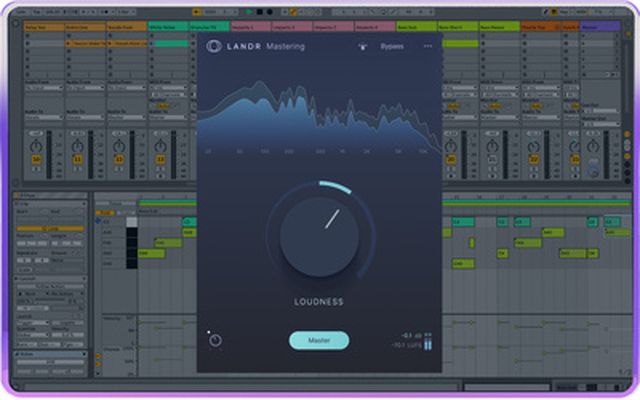Screen dimensions: 640x400
Task: Click the blue cue volume knob on master
Action: tap(593, 171)
